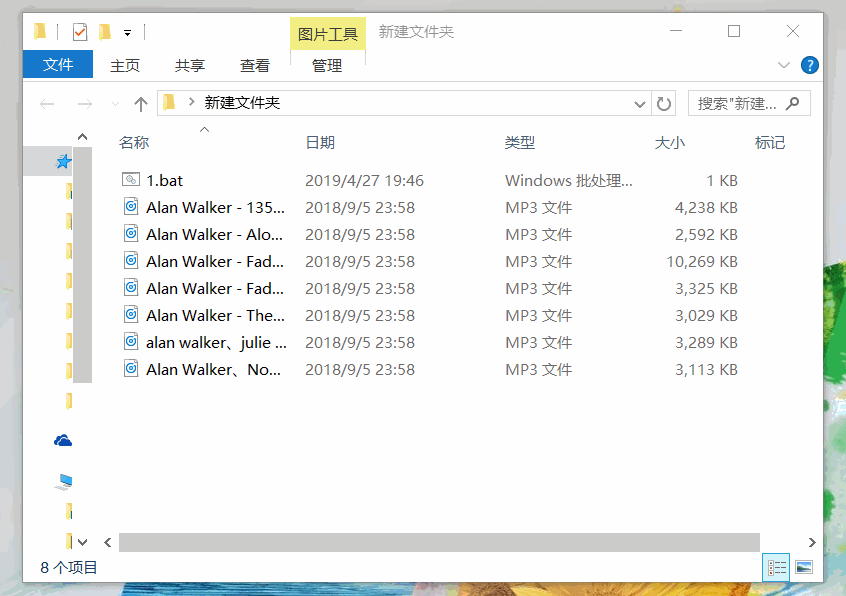This screenshot has height=596, width=846.
Task: Click the 3,289 KB size cell
Action: [x=706, y=342]
